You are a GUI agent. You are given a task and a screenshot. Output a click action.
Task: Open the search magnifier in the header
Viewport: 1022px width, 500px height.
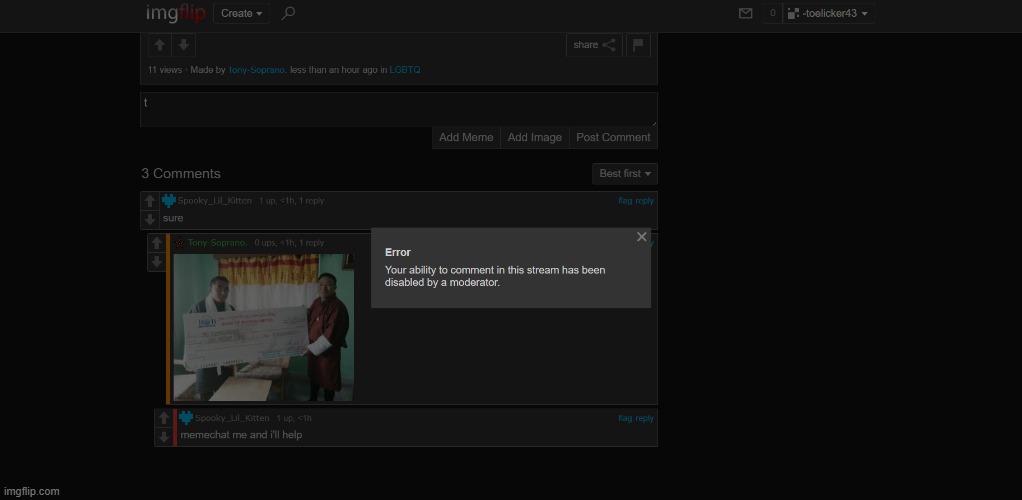288,13
